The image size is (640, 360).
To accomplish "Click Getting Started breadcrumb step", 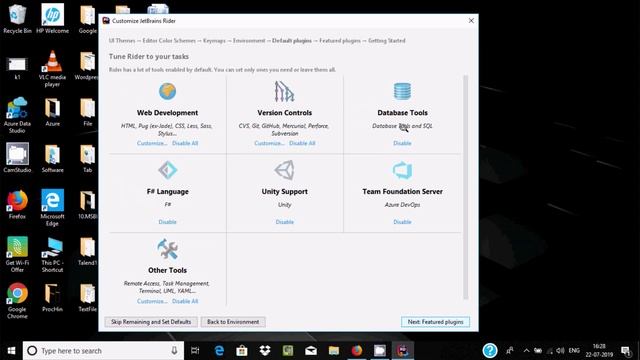I will coord(387,41).
